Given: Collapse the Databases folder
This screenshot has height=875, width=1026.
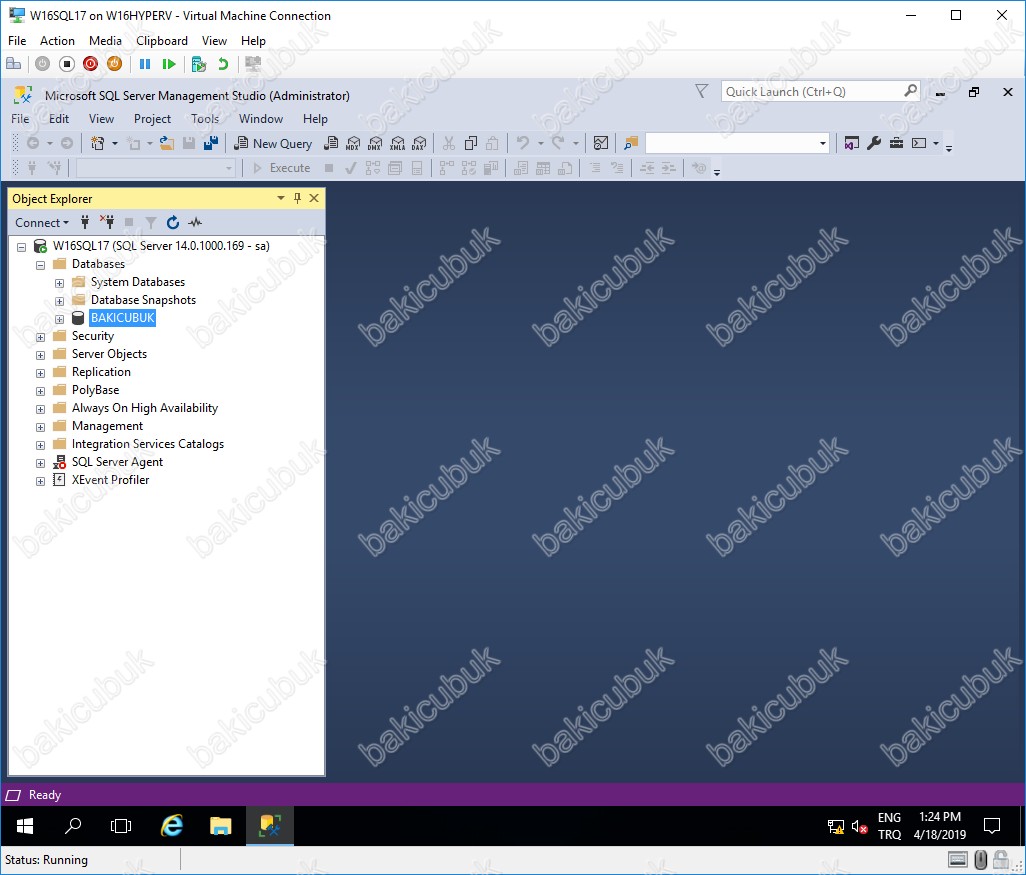Looking at the screenshot, I should (x=41, y=265).
